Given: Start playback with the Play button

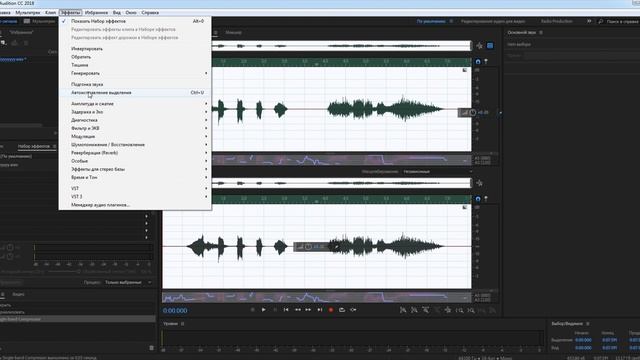Looking at the screenshot, I should [264, 310].
